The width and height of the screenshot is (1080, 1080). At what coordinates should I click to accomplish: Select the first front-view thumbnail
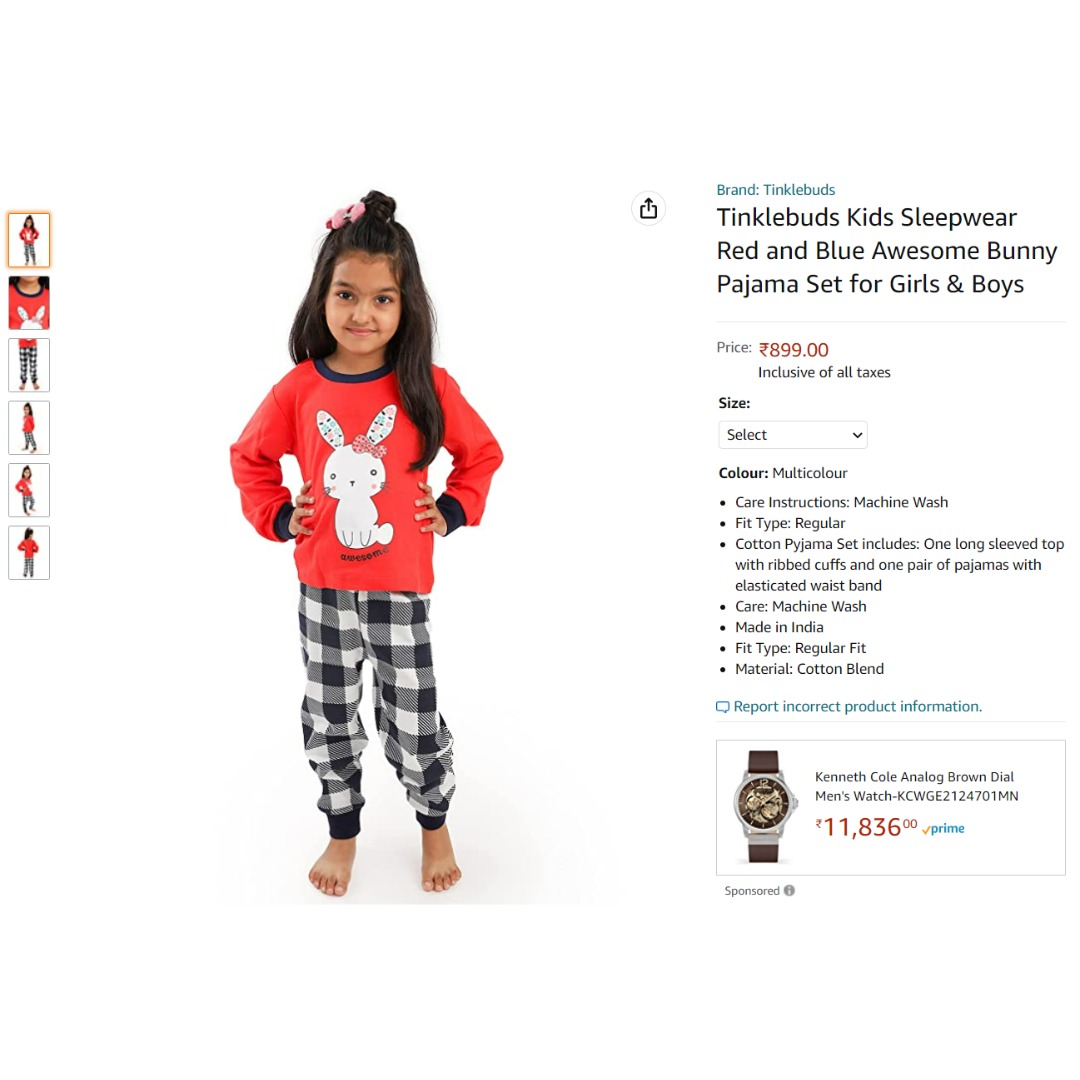coord(29,240)
